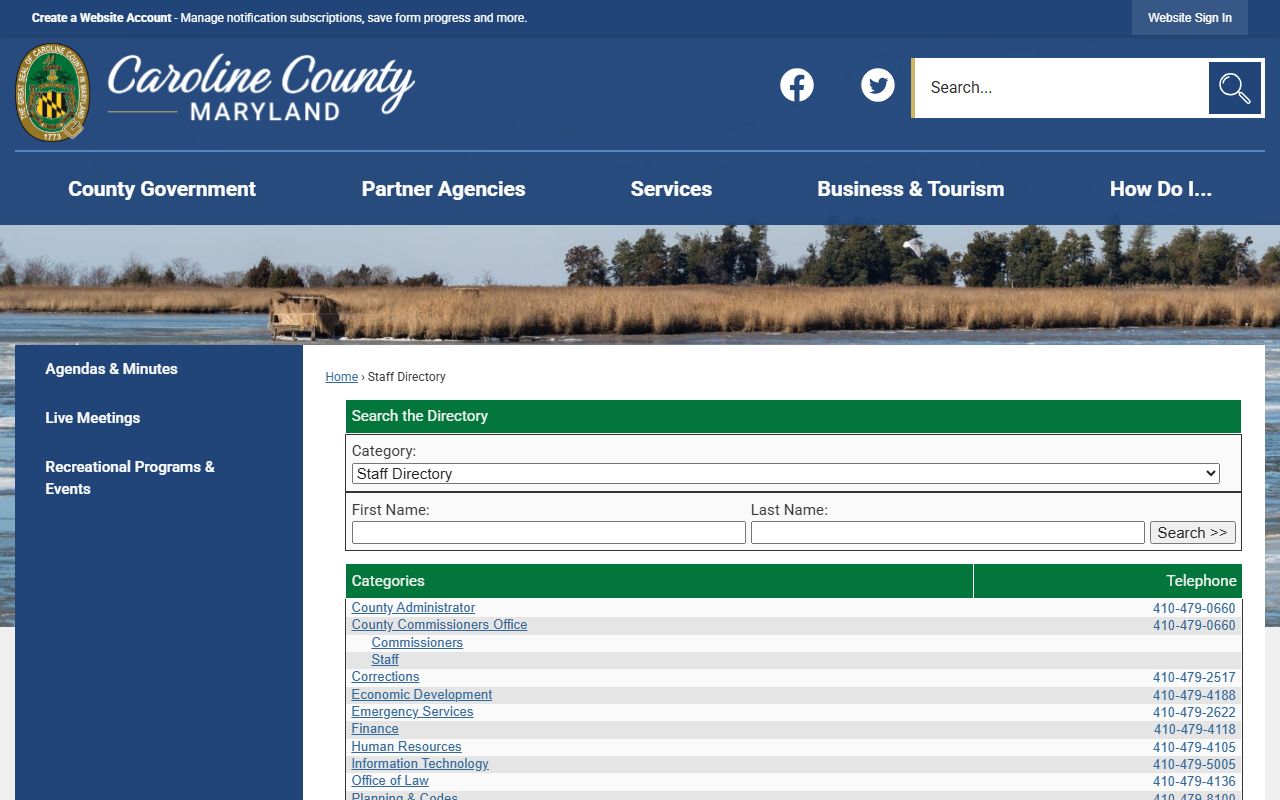Open the Information Technology category
Screen dimensions: 1280x800
[x=420, y=764]
